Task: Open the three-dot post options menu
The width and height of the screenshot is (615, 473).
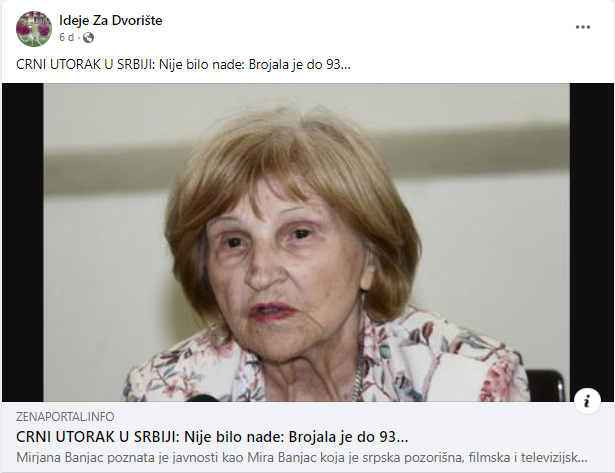Action: (582, 27)
